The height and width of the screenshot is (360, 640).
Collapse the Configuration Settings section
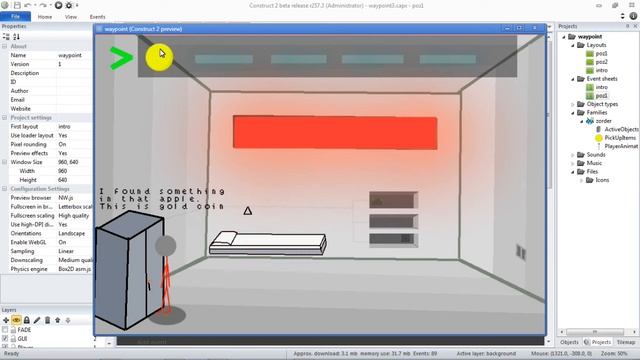click(x=4, y=189)
